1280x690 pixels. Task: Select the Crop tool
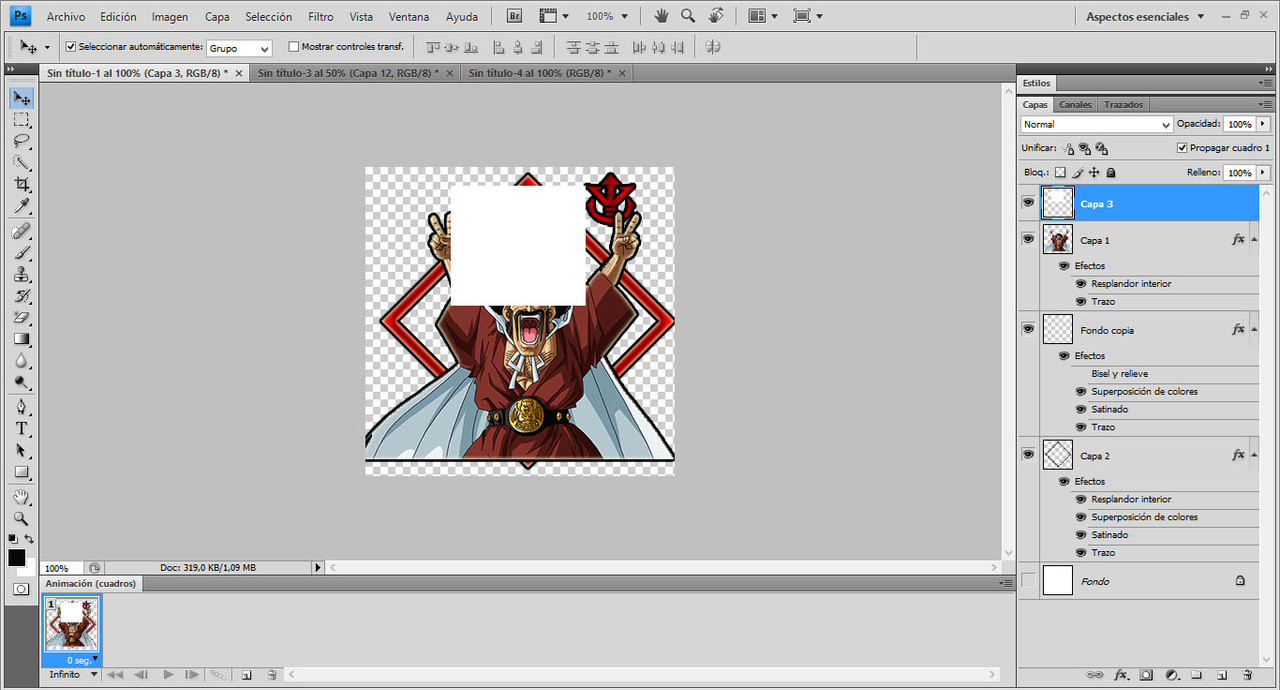pos(21,184)
